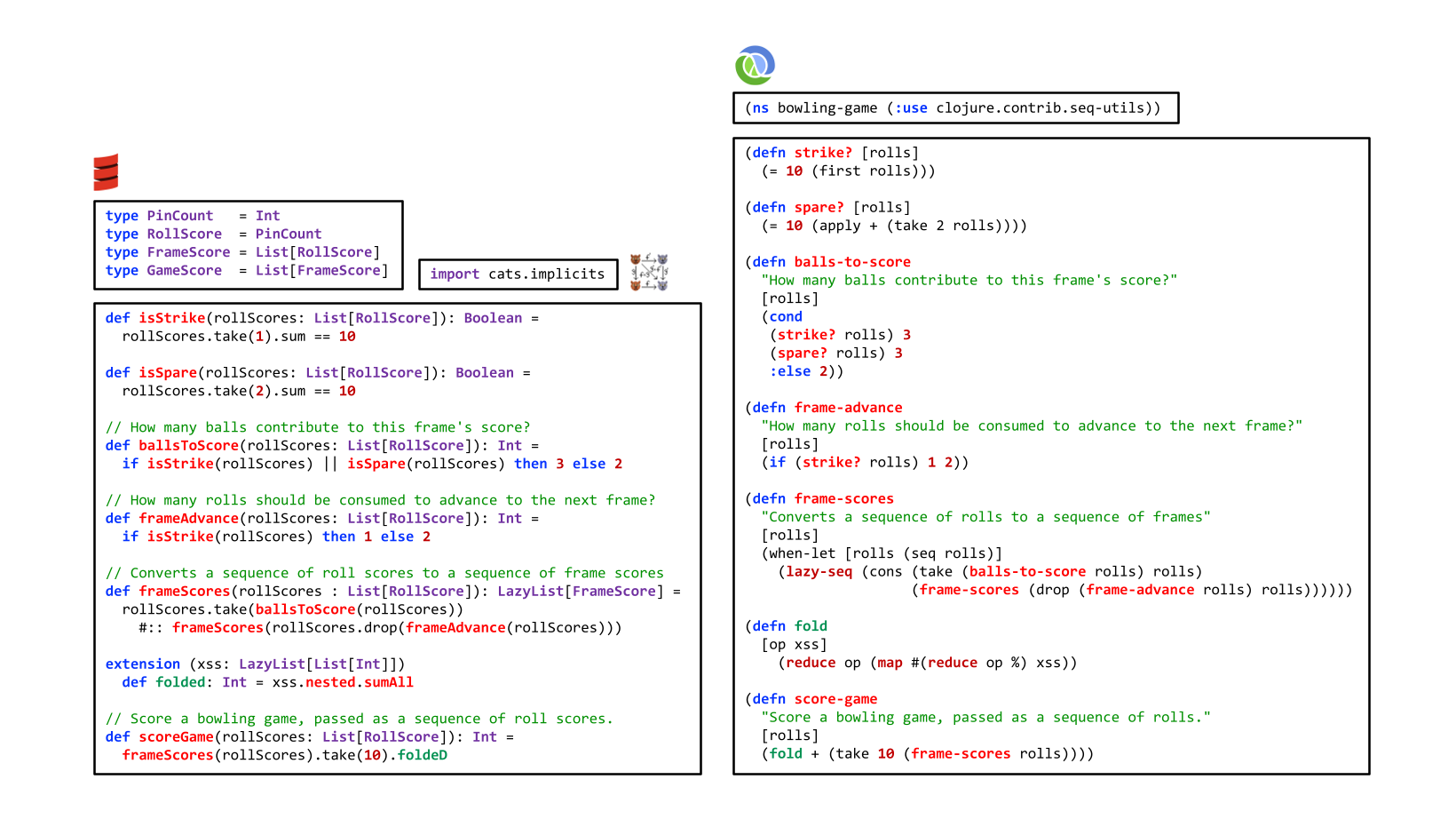
Task: Click 'map' in the fold function body
Action: pos(890,663)
